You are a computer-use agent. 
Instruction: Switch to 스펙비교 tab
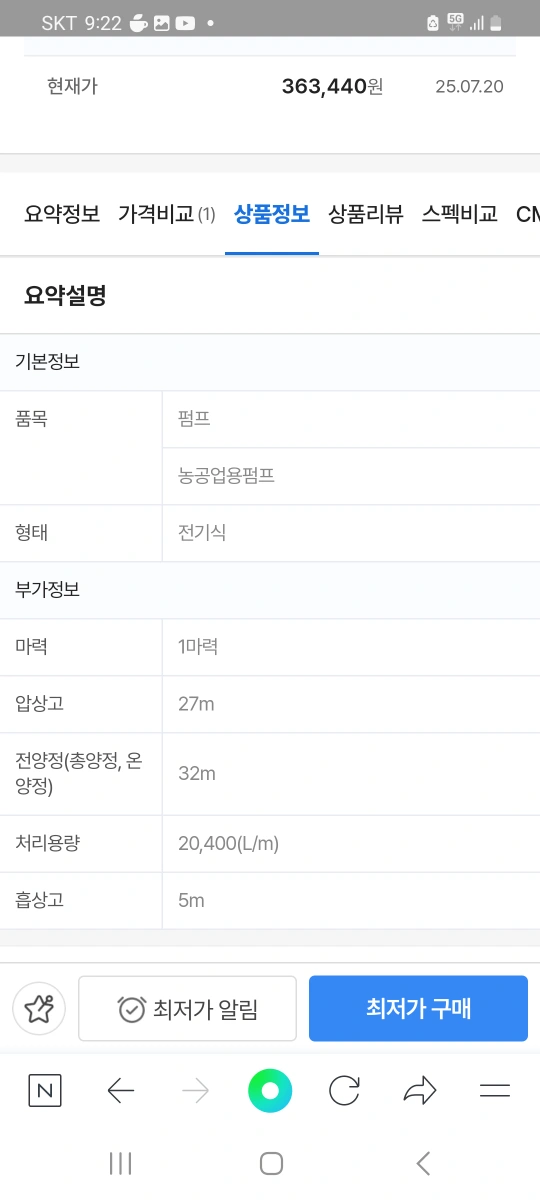point(459,214)
